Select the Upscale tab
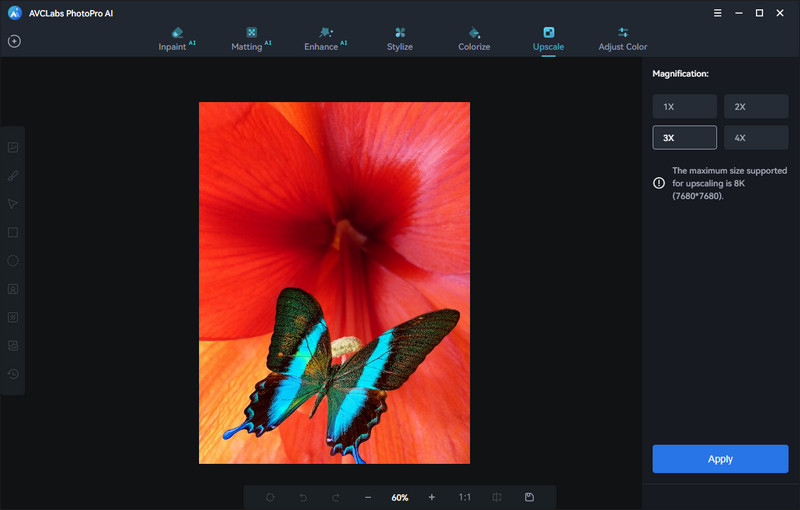Image resolution: width=800 pixels, height=510 pixels. (548, 39)
